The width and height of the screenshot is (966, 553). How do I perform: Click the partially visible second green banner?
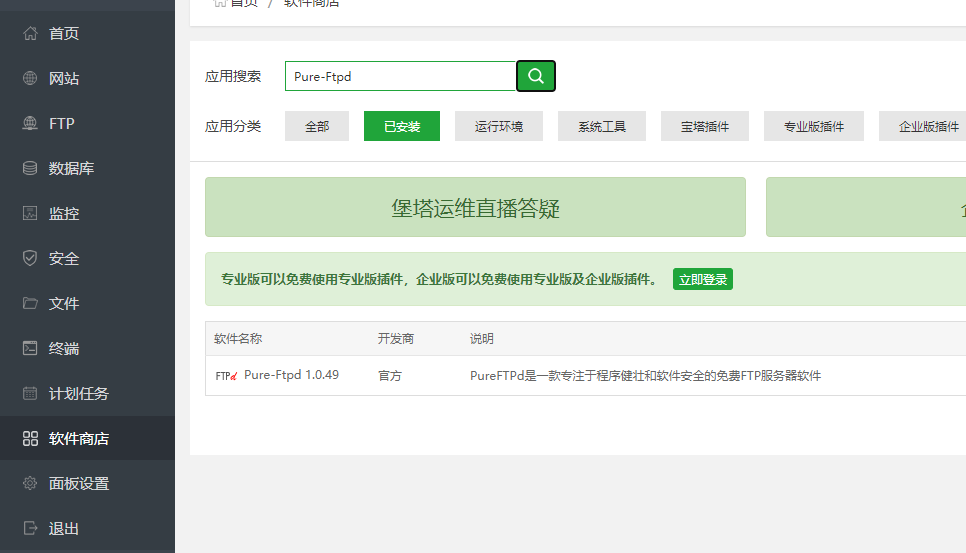(x=866, y=208)
